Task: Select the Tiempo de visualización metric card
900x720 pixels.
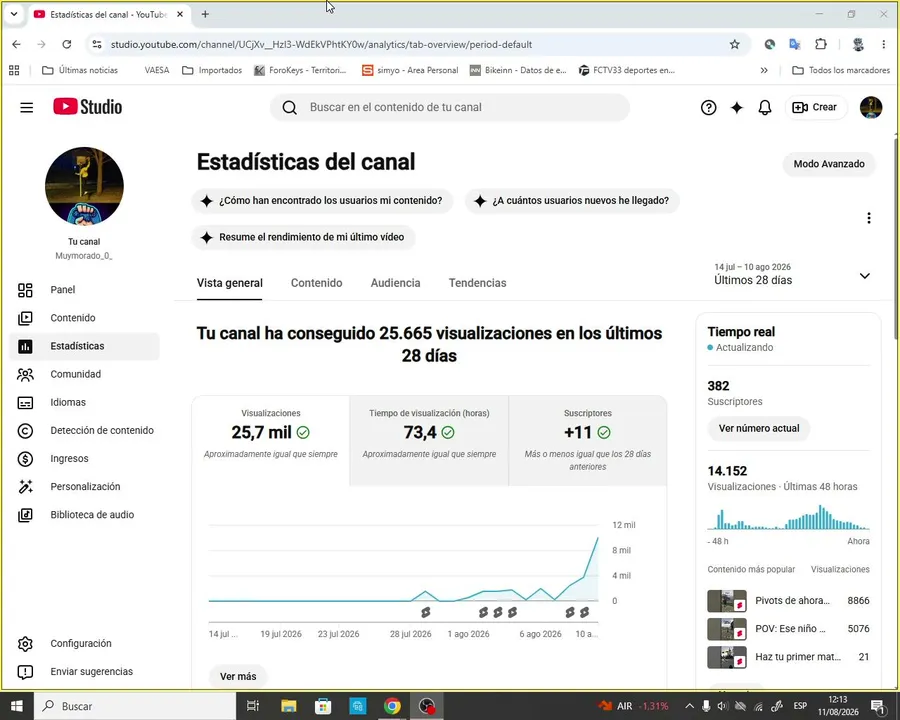Action: 429,440
